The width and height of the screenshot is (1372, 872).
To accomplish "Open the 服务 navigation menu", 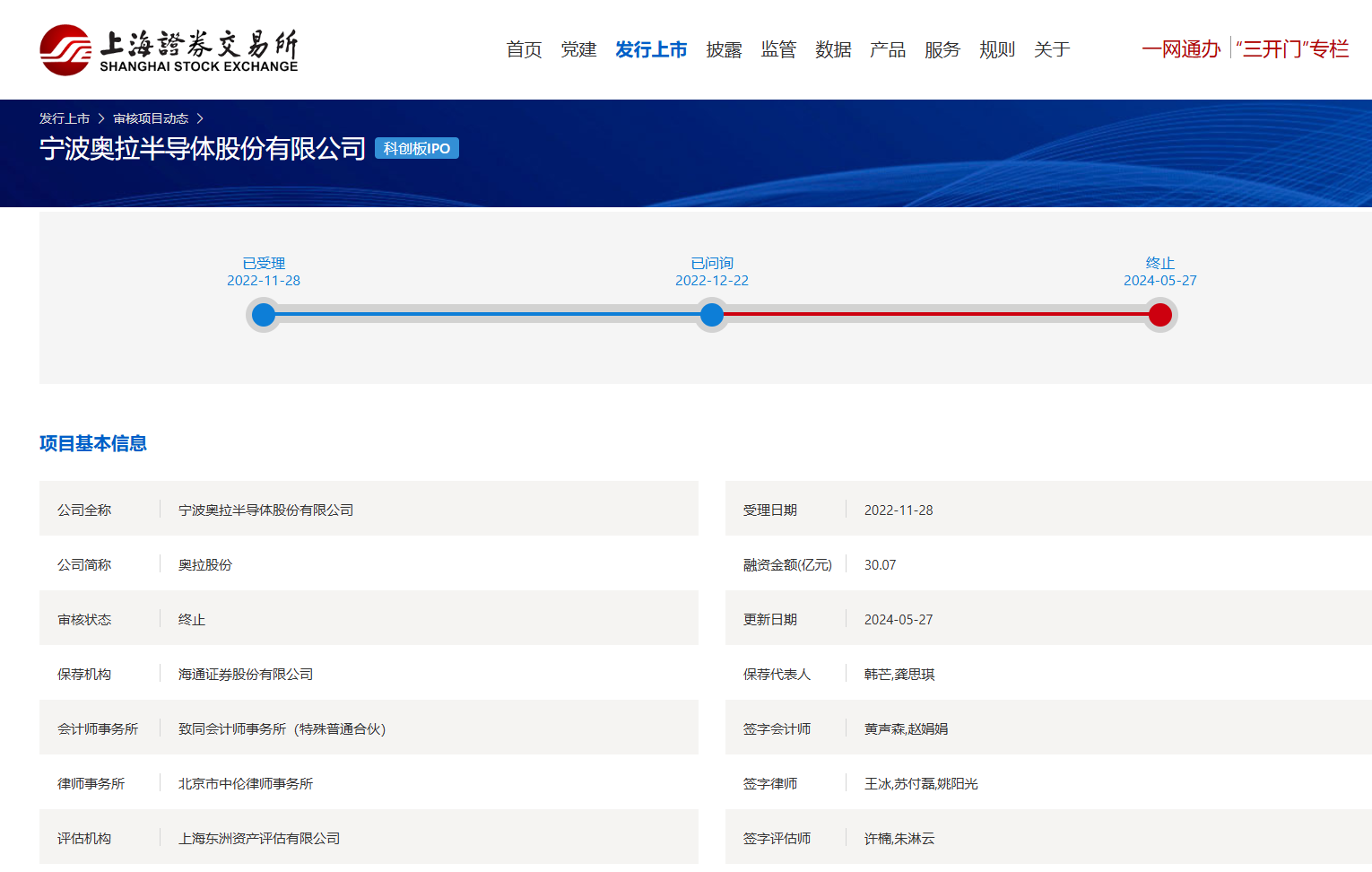I will (x=942, y=50).
